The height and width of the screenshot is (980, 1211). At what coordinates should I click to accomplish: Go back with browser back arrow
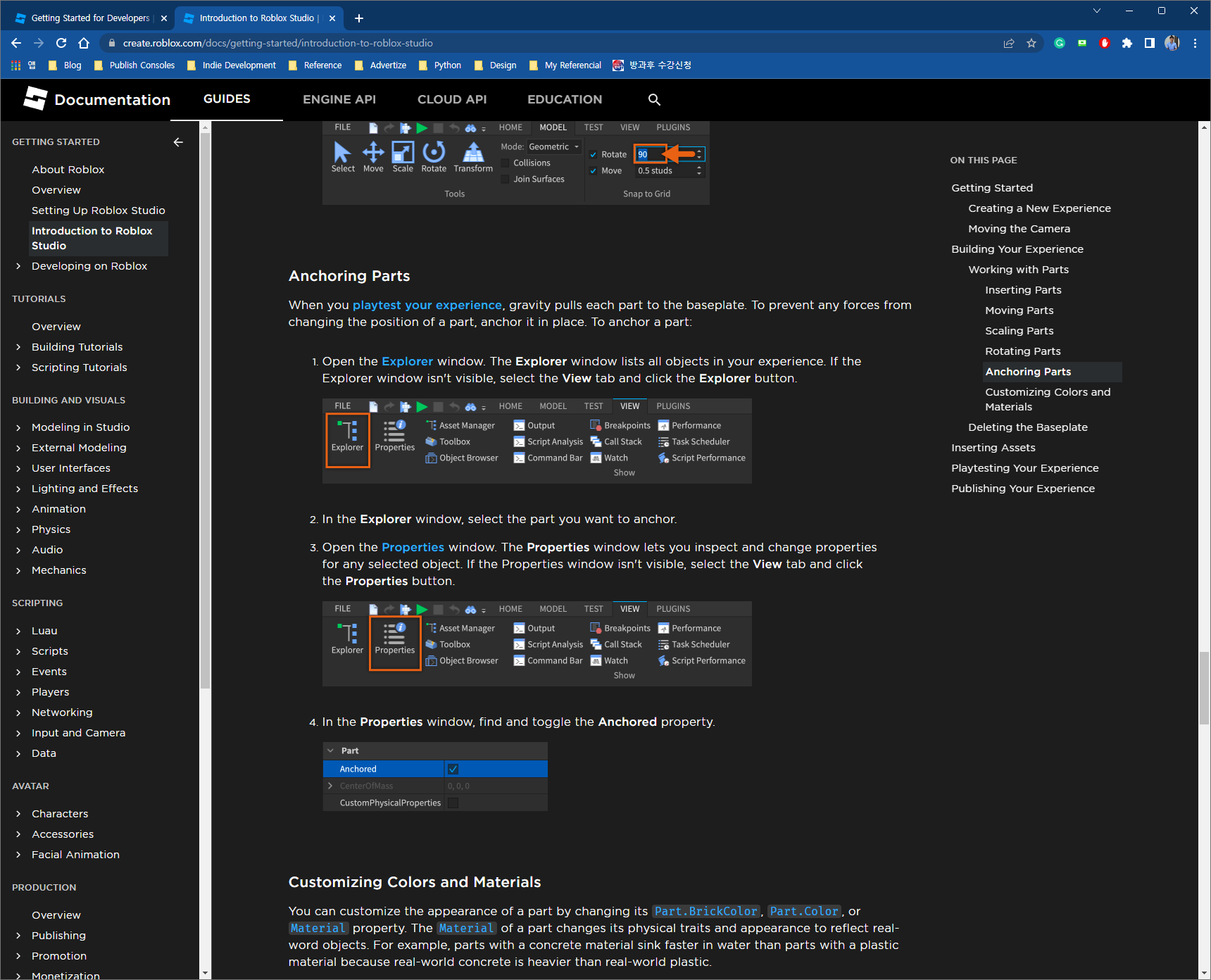tap(16, 43)
